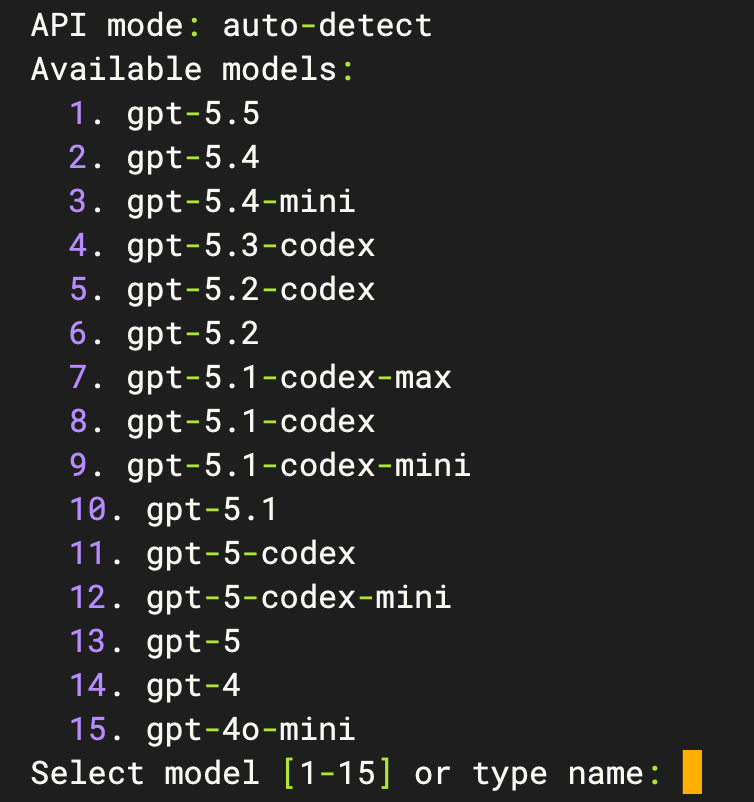This screenshot has width=754, height=802.
Task: Choose the gpt-5.1-codex model
Action: 222,421
